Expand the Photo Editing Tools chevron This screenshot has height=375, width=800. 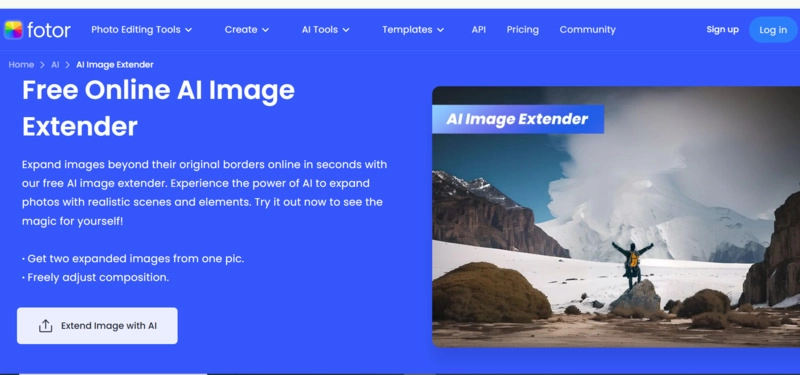pos(188,30)
